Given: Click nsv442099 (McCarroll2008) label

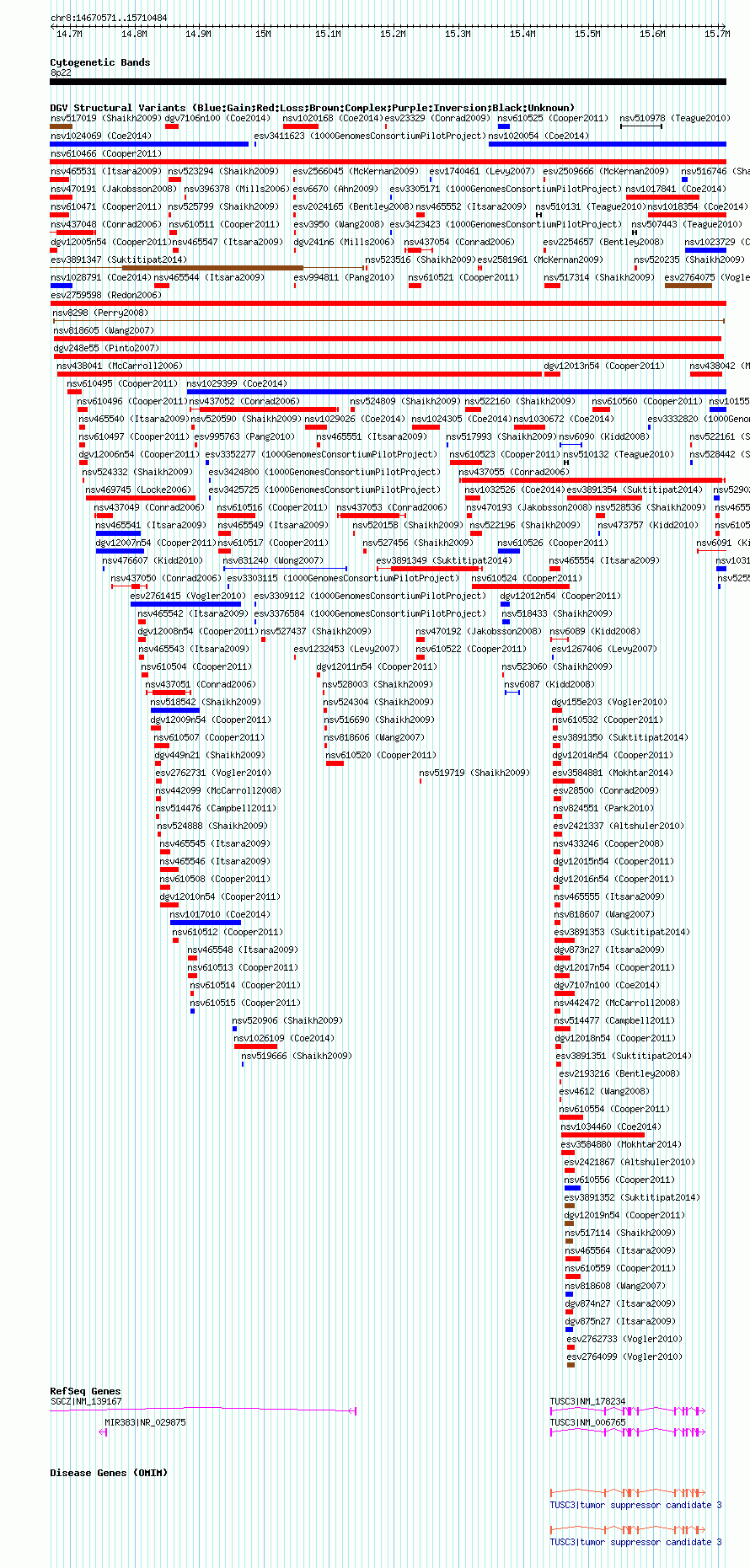Looking at the screenshot, I should click(x=218, y=790).
